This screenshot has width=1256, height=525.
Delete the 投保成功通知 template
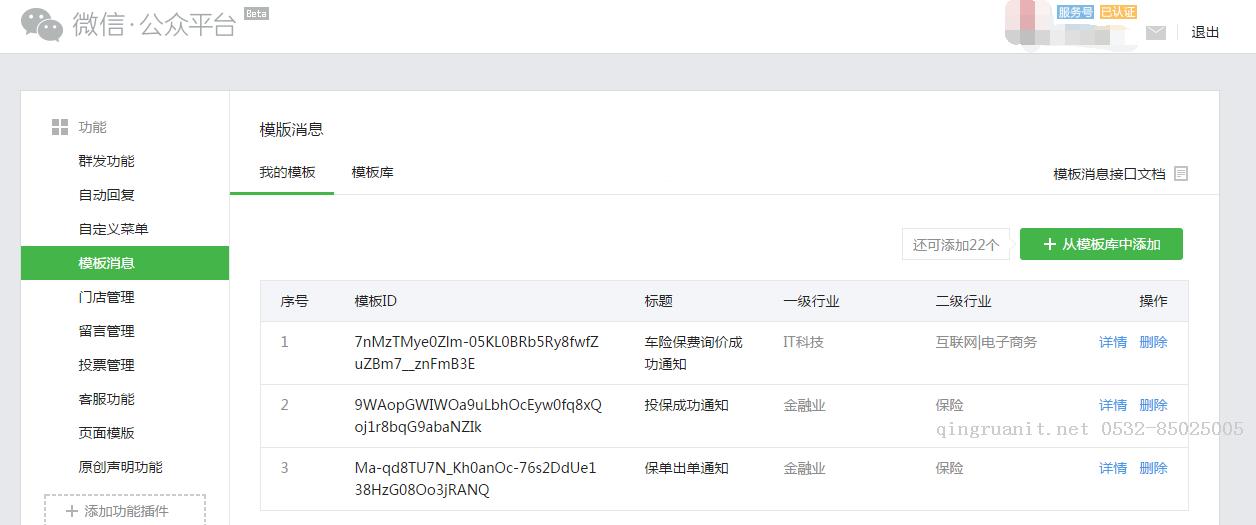pyautogui.click(x=1153, y=405)
